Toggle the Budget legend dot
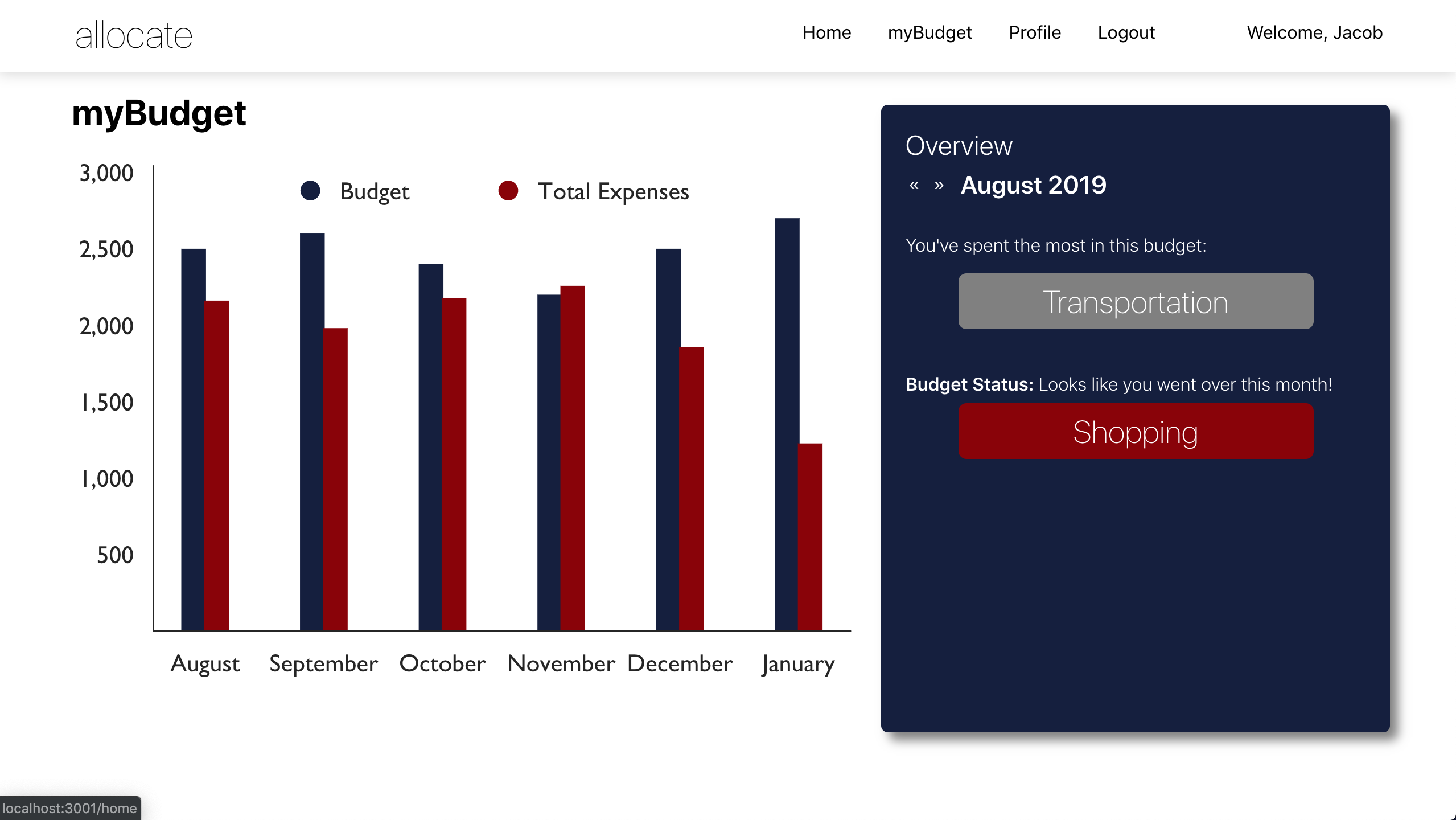 pos(310,191)
